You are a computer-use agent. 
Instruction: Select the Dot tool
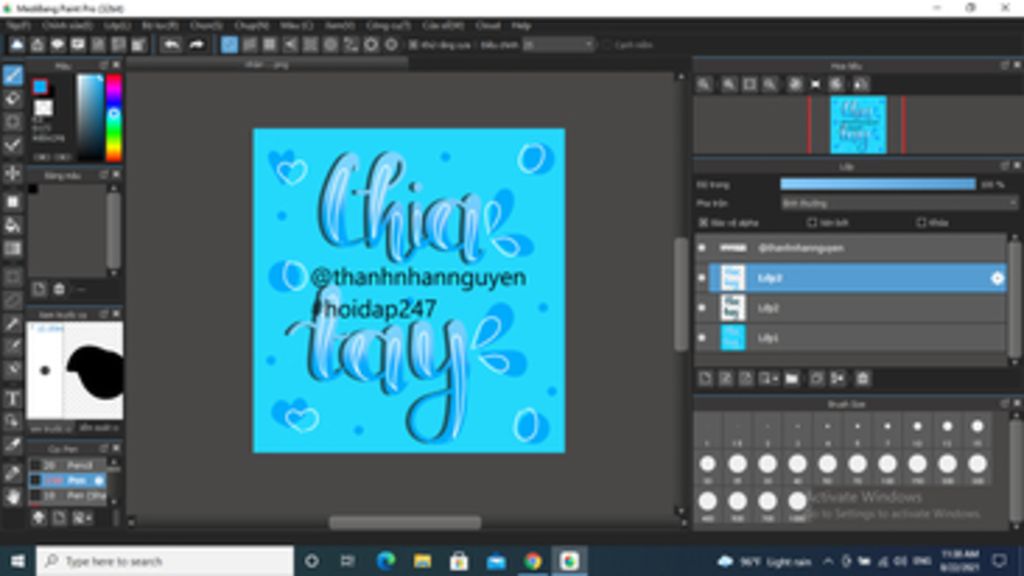pyautogui.click(x=12, y=122)
